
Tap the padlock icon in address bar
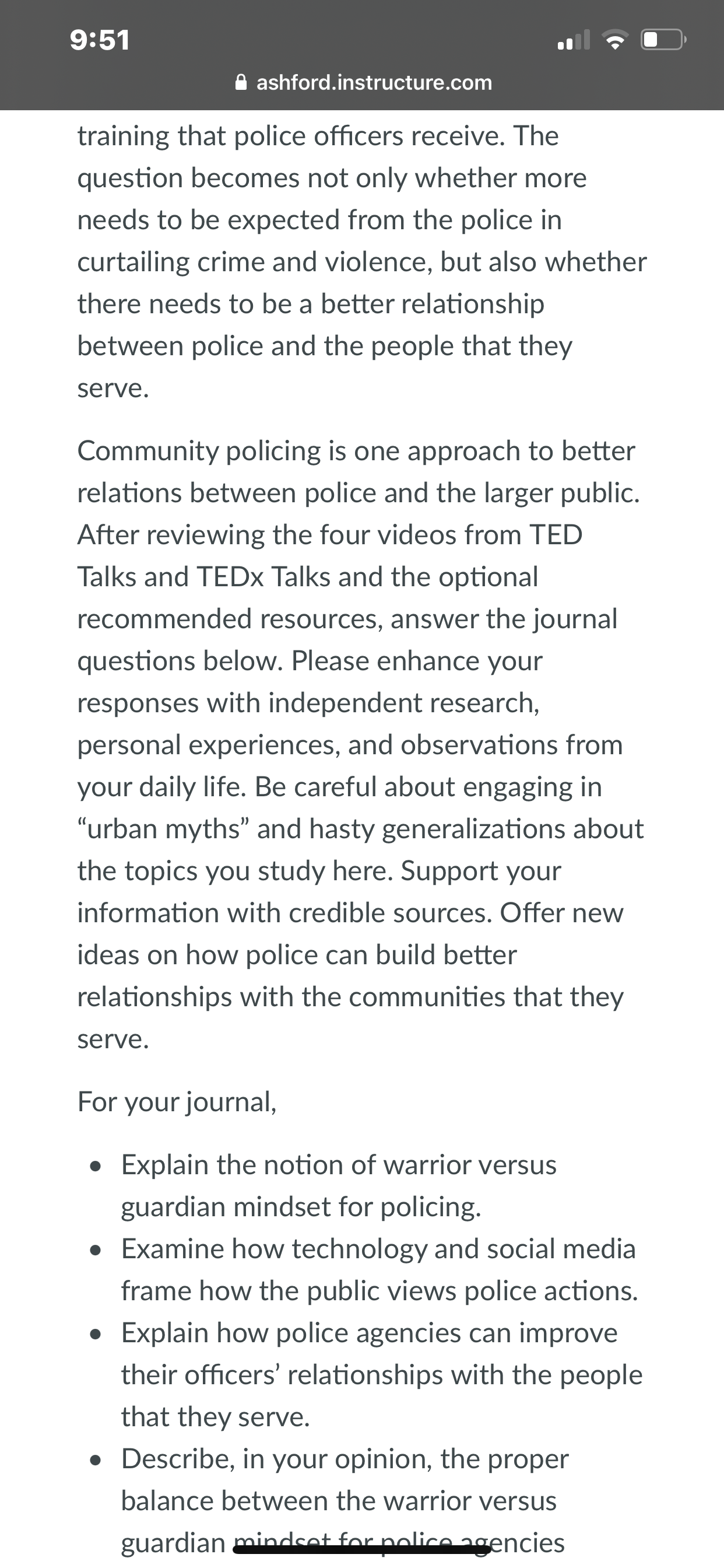click(241, 82)
